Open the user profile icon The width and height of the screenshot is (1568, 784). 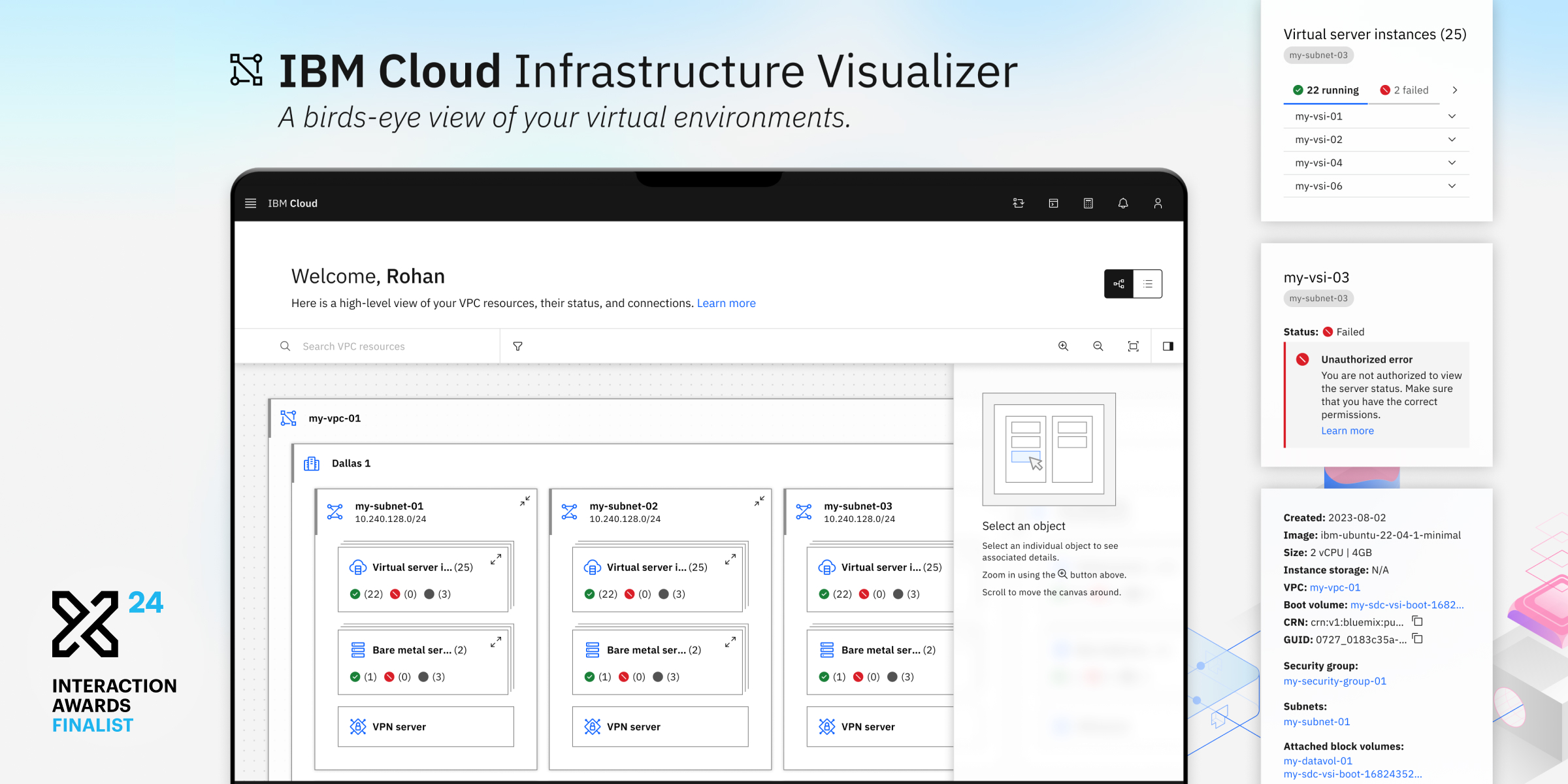[x=1158, y=203]
